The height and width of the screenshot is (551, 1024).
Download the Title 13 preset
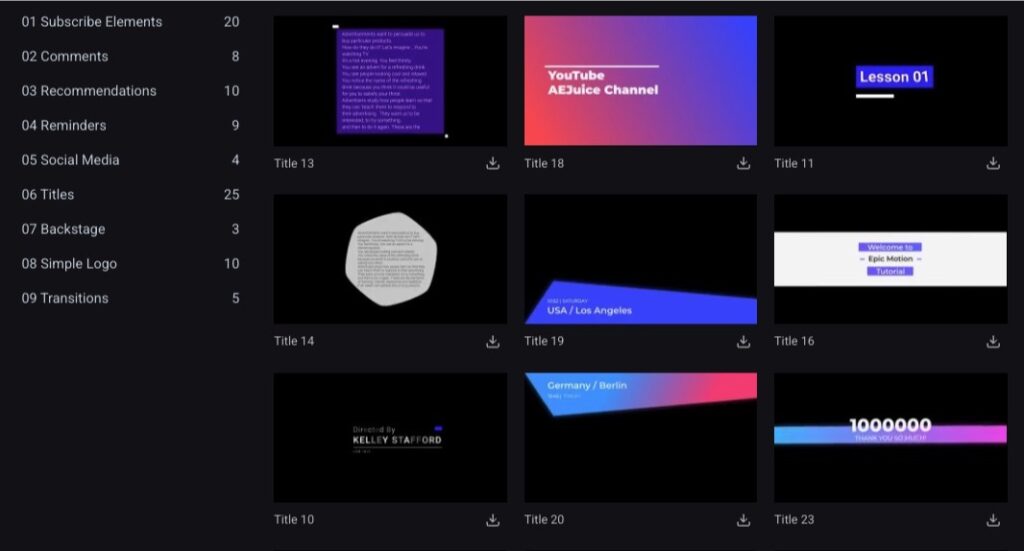pyautogui.click(x=493, y=163)
